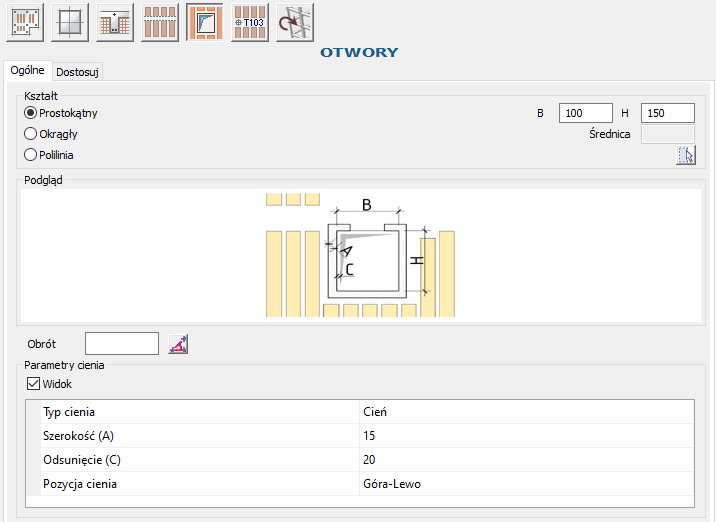The width and height of the screenshot is (716, 522).
Task: Select the Prostokątny shape option
Action: point(31,113)
